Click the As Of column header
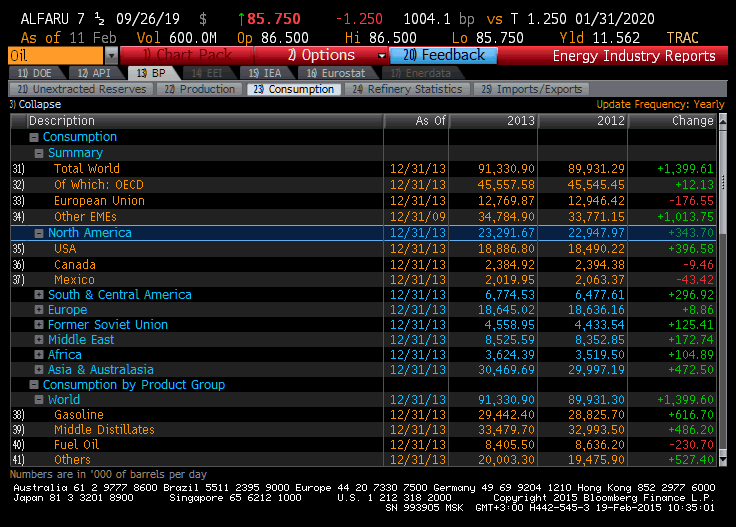Screen dimensions: 736x527 [x=416, y=121]
